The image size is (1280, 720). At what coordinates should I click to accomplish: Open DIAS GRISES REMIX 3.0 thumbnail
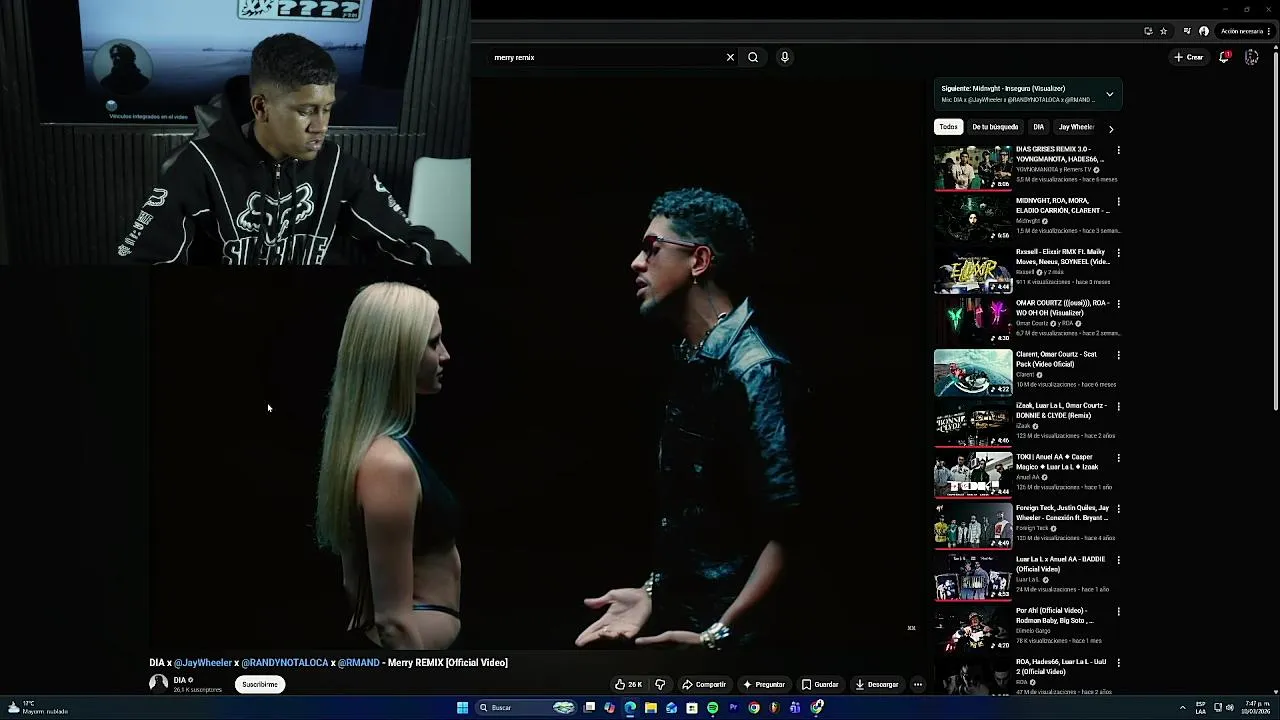coord(973,167)
